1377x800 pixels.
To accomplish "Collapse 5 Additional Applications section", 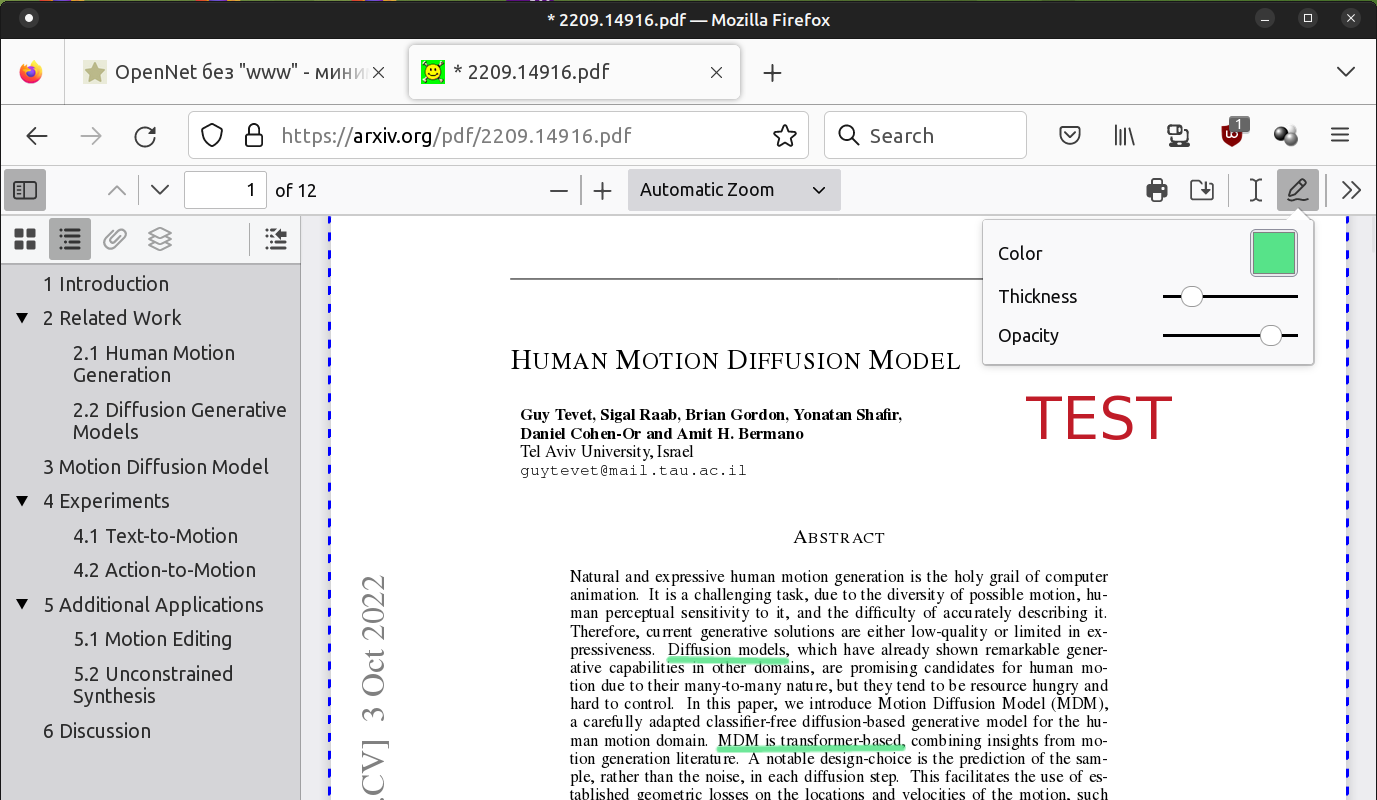I will (22, 605).
